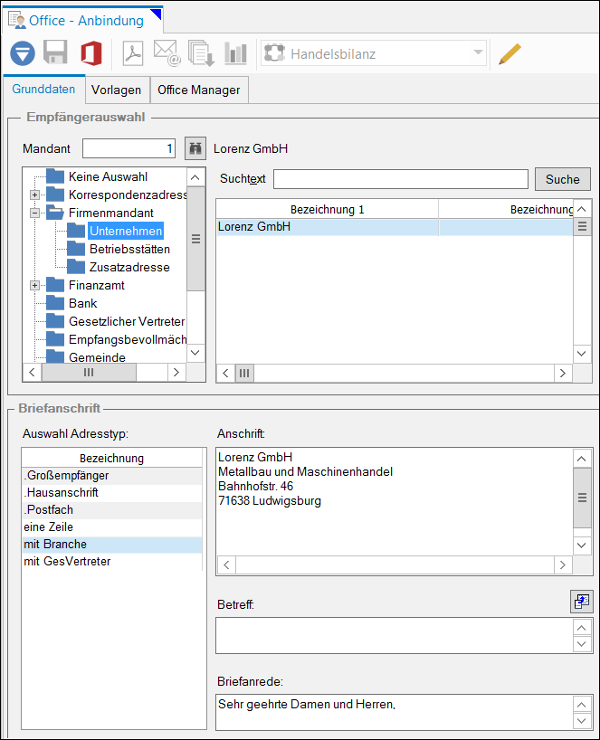The width and height of the screenshot is (600, 740).
Task: Select the eine Zeile address type
Action: [112, 527]
